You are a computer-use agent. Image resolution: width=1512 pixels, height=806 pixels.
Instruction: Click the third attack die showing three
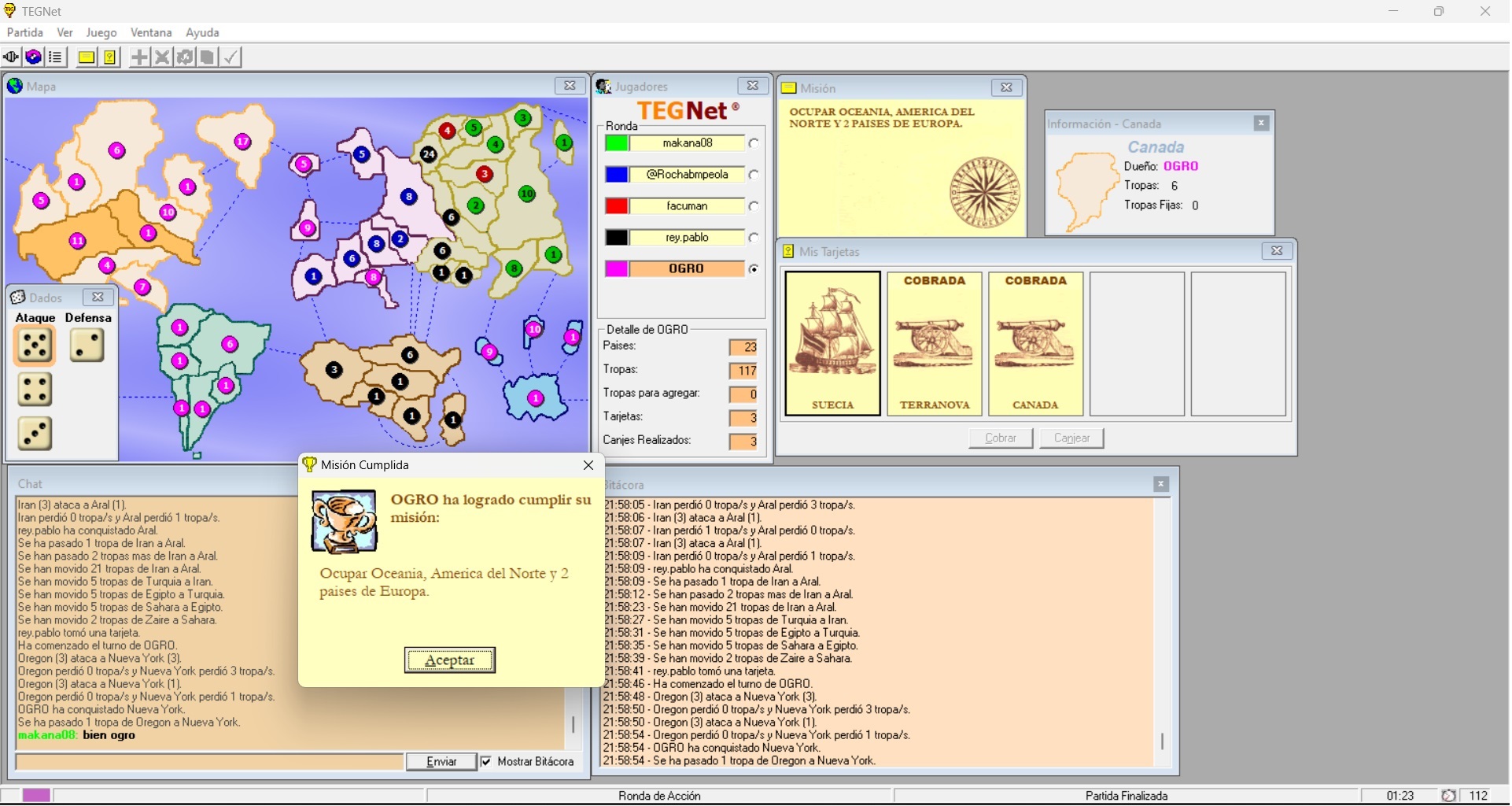point(35,434)
